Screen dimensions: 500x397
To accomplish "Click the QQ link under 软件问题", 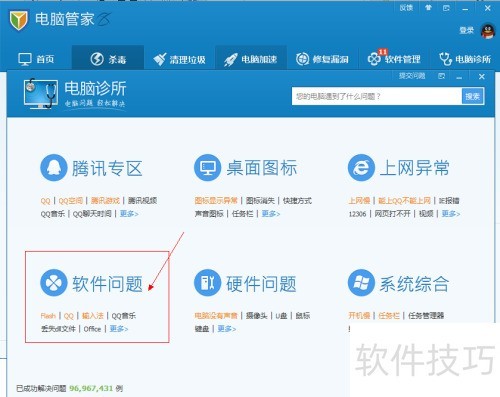I will [x=69, y=316].
